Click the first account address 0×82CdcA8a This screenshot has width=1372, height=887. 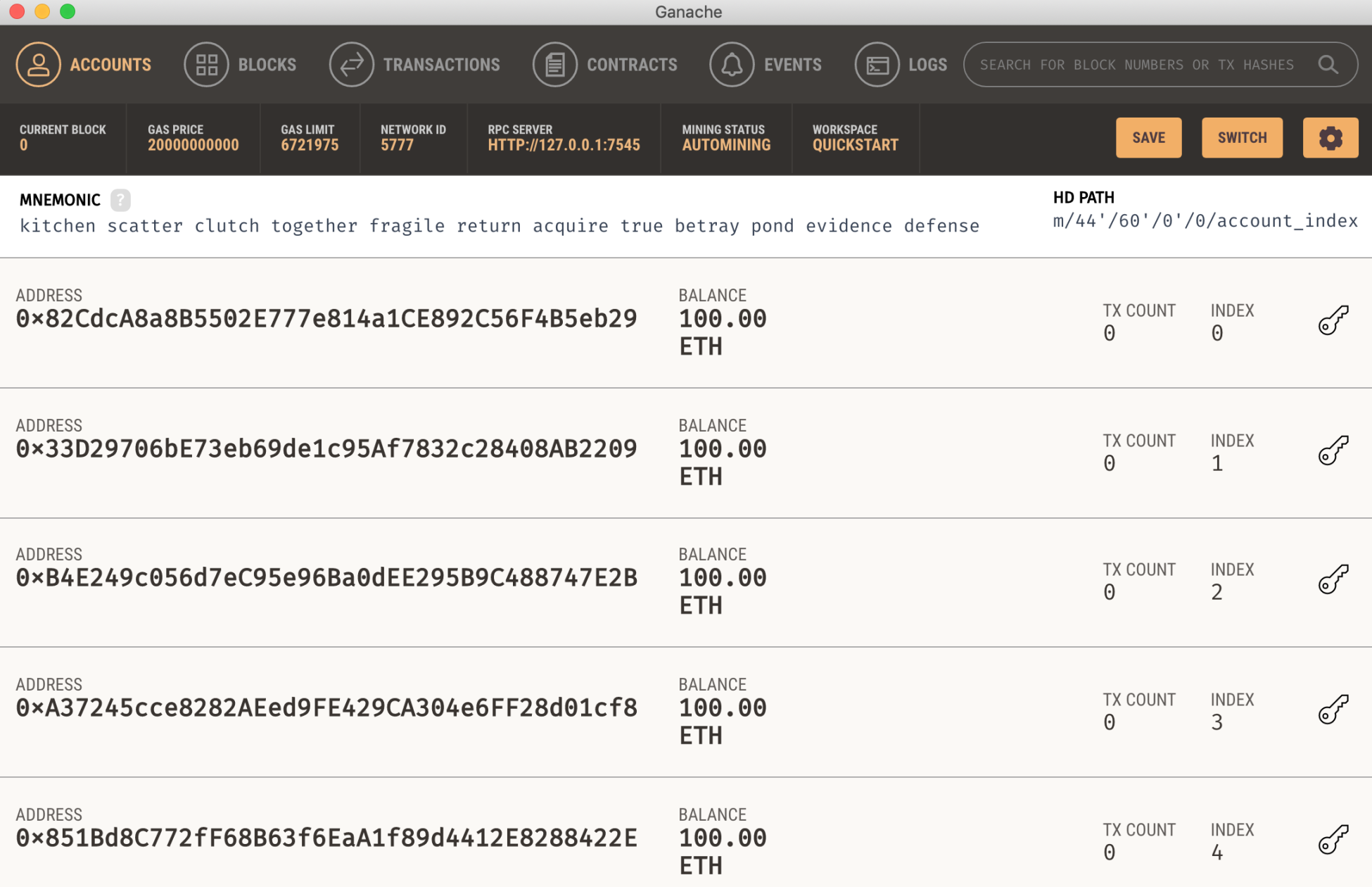coord(326,319)
